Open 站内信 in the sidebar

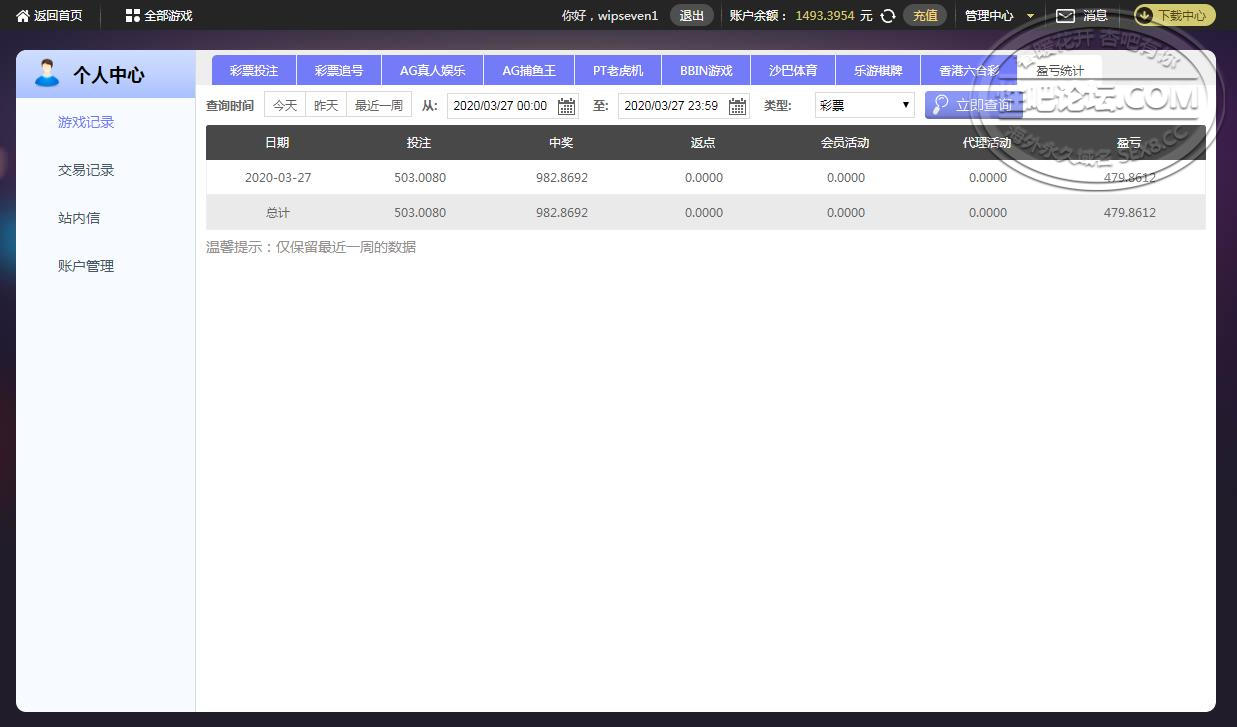[x=79, y=218]
